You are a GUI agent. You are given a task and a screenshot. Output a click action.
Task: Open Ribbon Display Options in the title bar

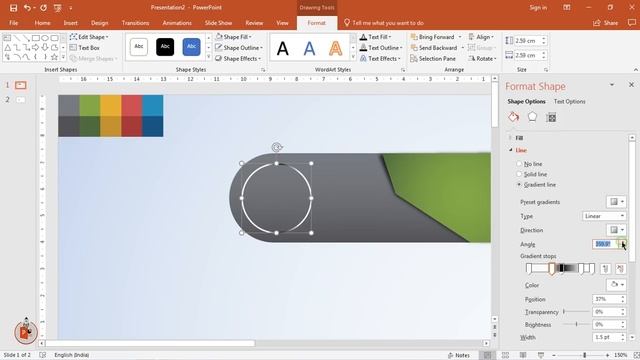tap(567, 7)
